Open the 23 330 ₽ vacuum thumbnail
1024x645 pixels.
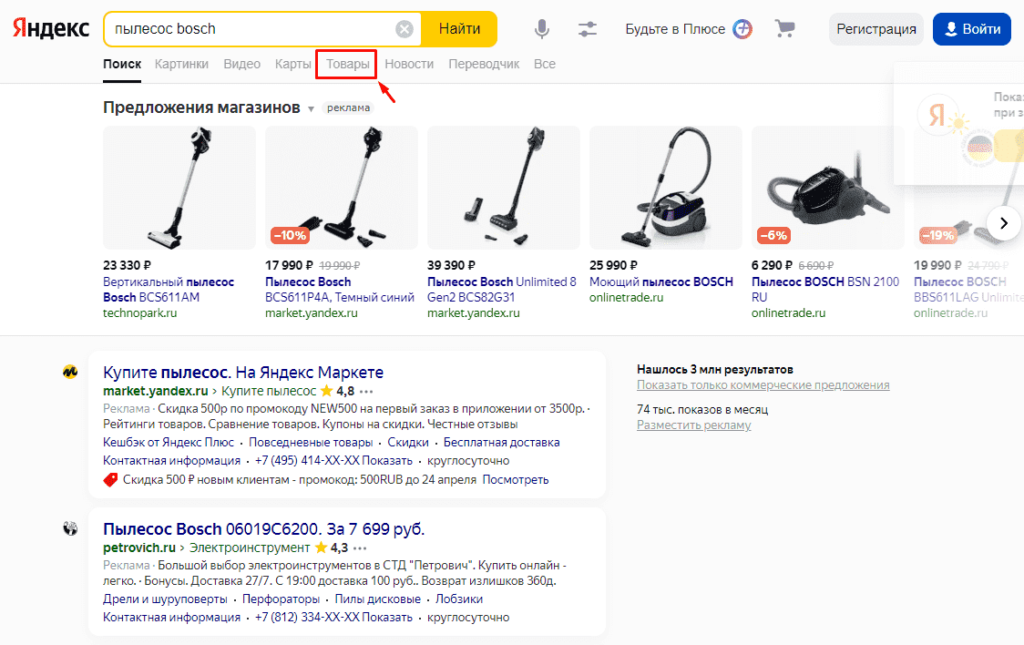[x=179, y=187]
